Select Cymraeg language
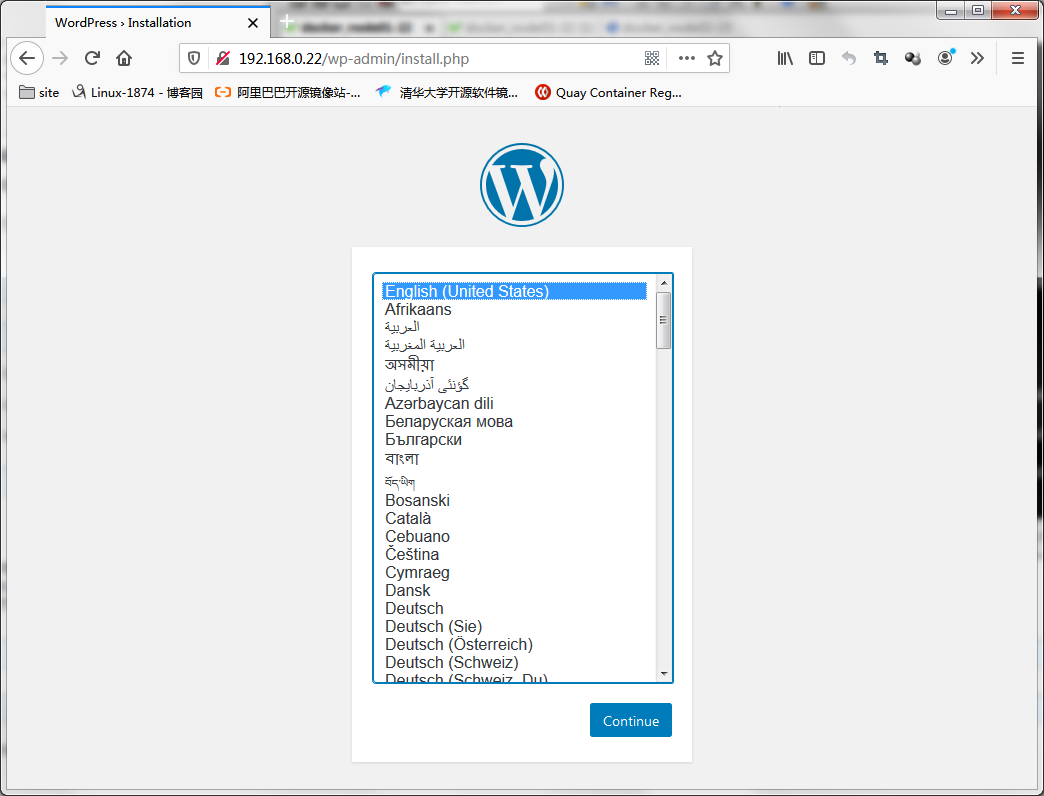Viewport: 1044px width, 796px height. point(515,572)
